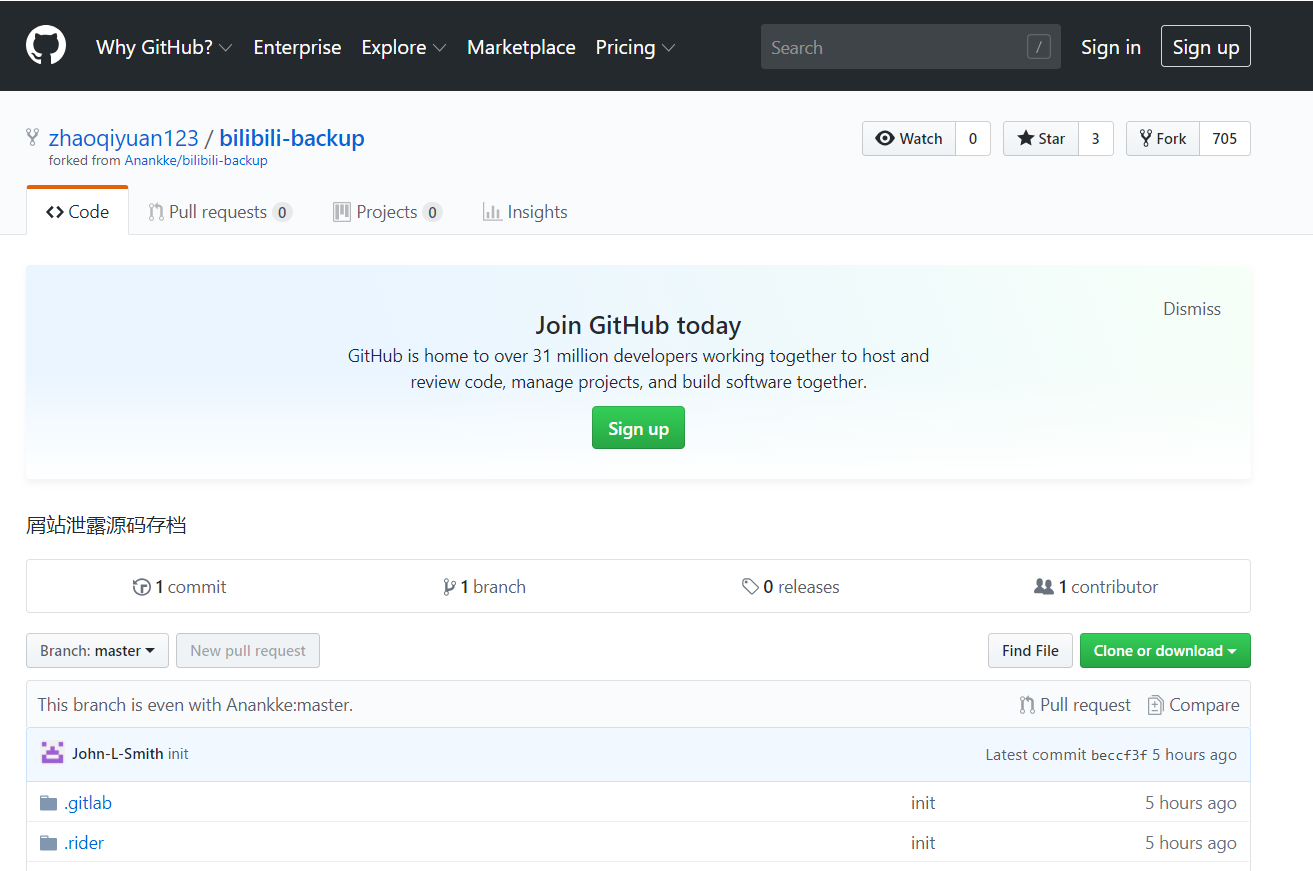Click the 'This branch is even with' text
Viewport: 1313px width, 871px height.
pos(195,705)
